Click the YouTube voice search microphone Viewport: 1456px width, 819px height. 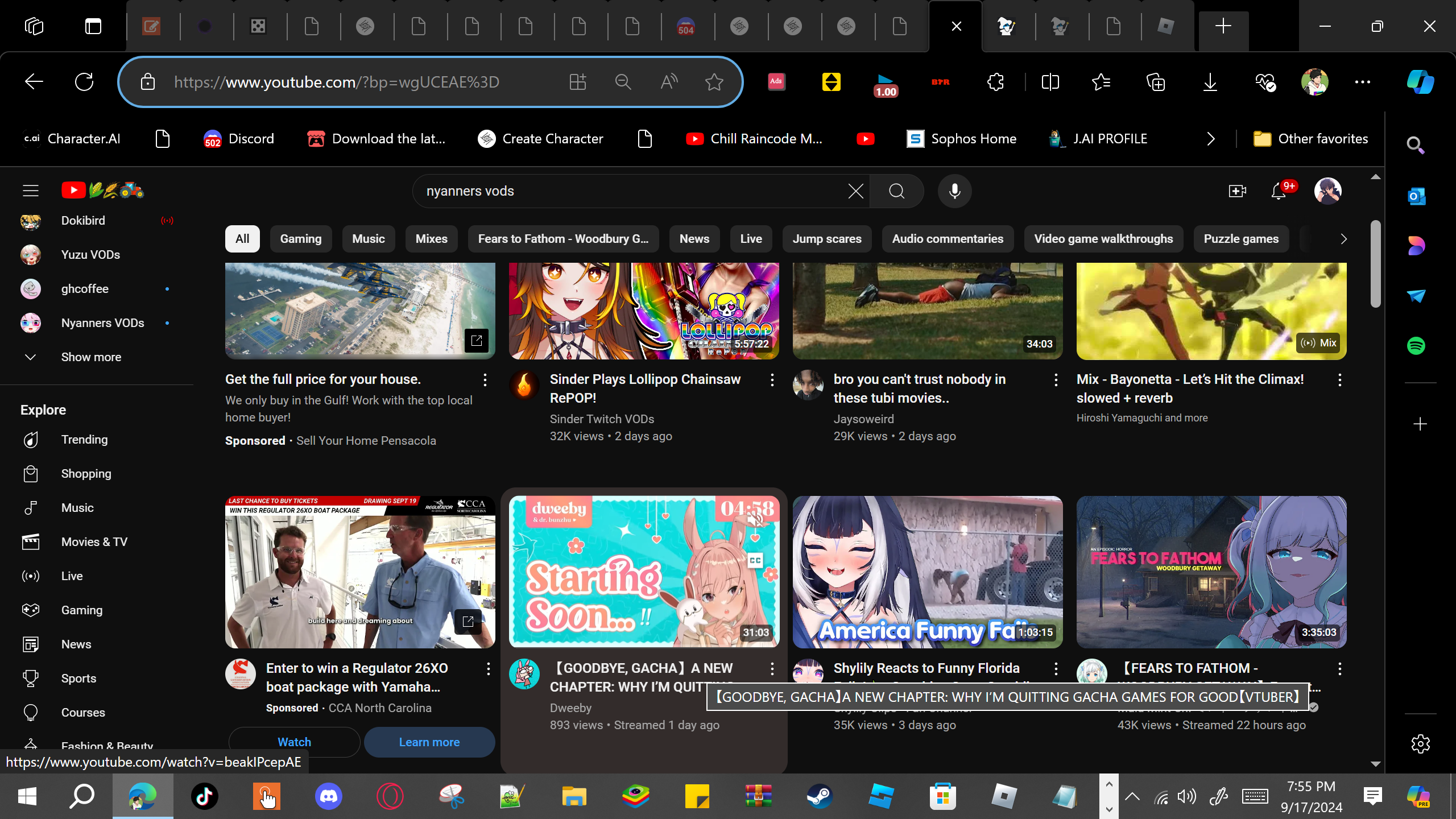point(954,191)
